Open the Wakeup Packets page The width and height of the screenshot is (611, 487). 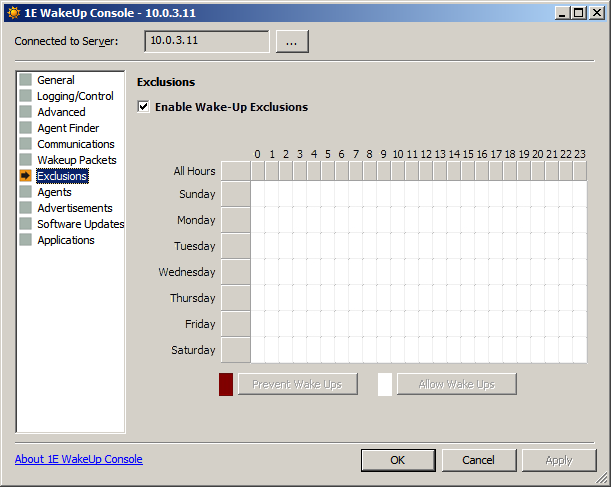[x=76, y=160]
